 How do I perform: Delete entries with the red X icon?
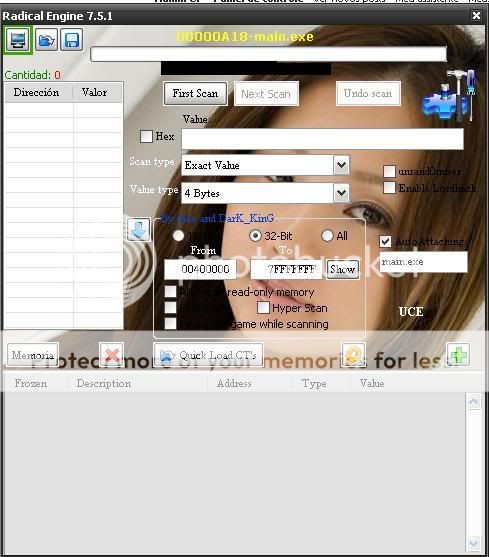(112, 355)
